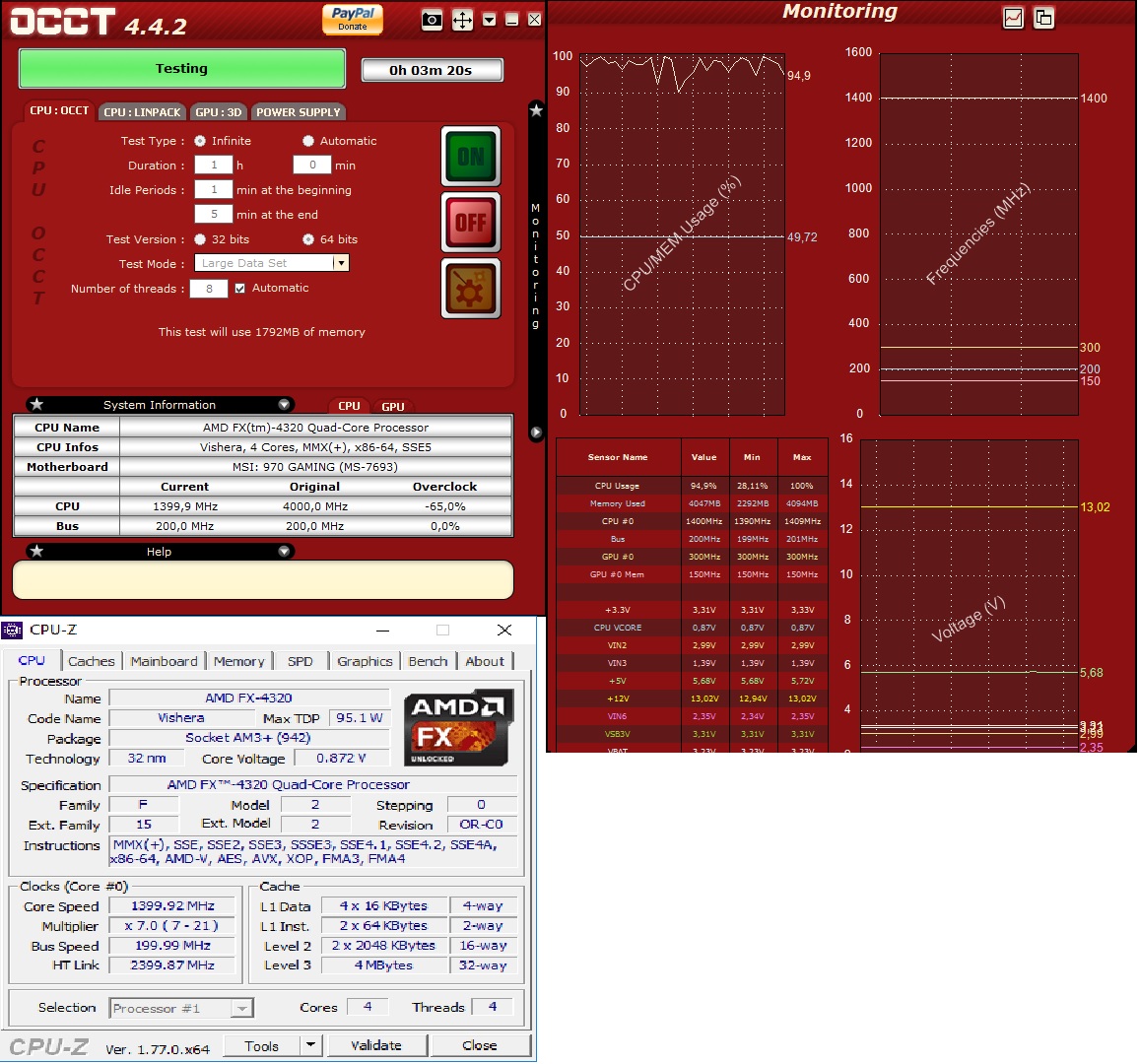Click the Monitoring windows layout icon
This screenshot has height=1064, width=1139.
tap(1043, 18)
